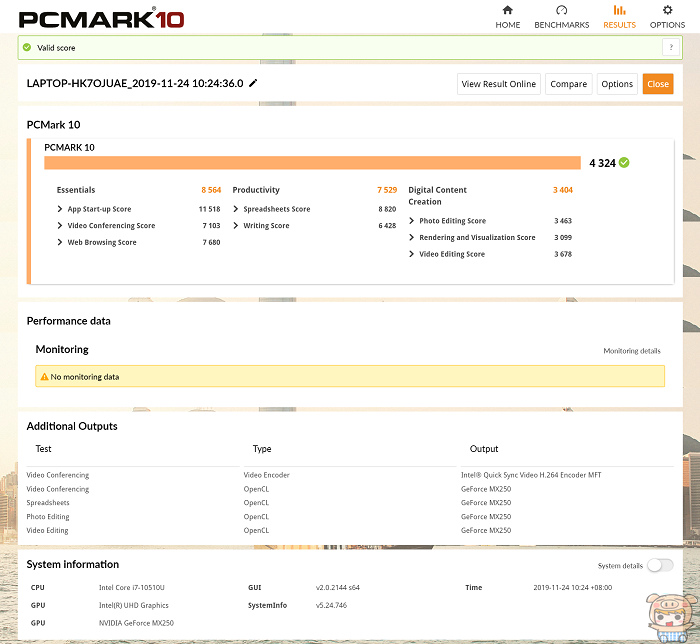Click the Productivity heading
Screen dimensions: 700x644
256,190
